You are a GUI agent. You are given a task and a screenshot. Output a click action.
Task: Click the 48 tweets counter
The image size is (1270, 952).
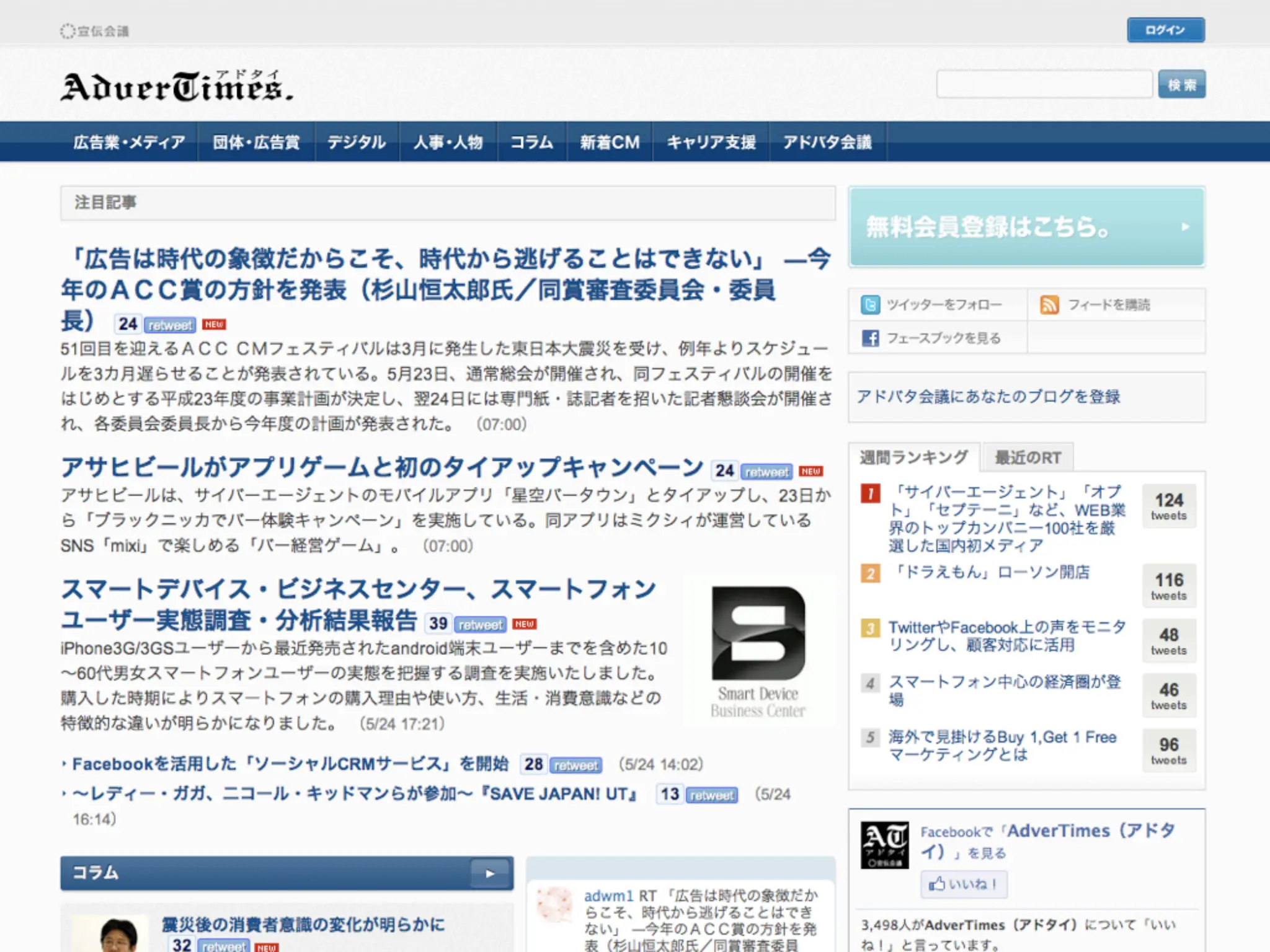pyautogui.click(x=1169, y=641)
